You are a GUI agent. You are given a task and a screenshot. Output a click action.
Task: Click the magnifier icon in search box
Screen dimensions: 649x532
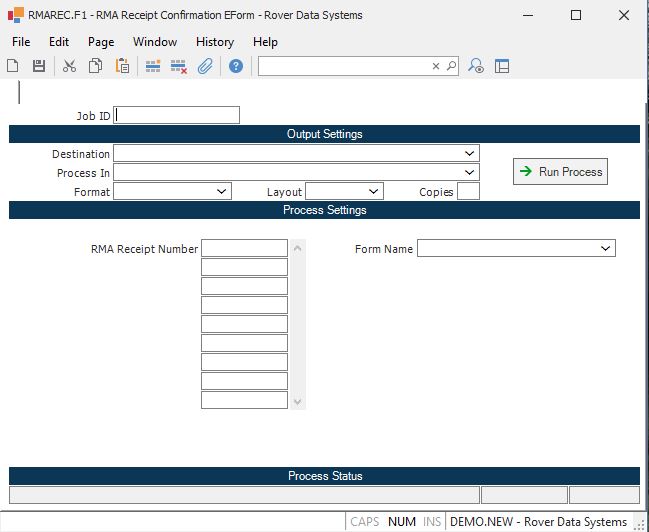[x=451, y=66]
